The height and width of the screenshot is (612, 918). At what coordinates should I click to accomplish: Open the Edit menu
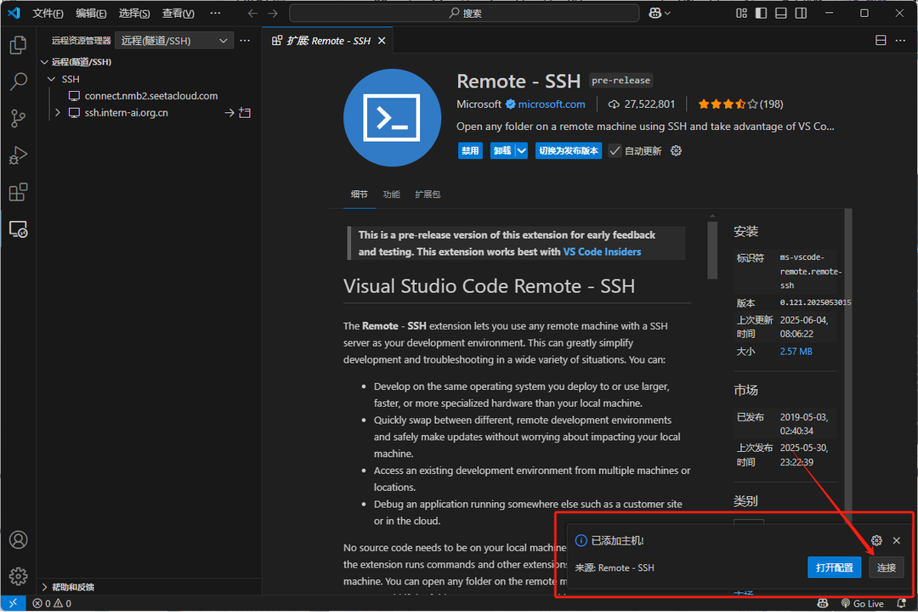[x=91, y=13]
